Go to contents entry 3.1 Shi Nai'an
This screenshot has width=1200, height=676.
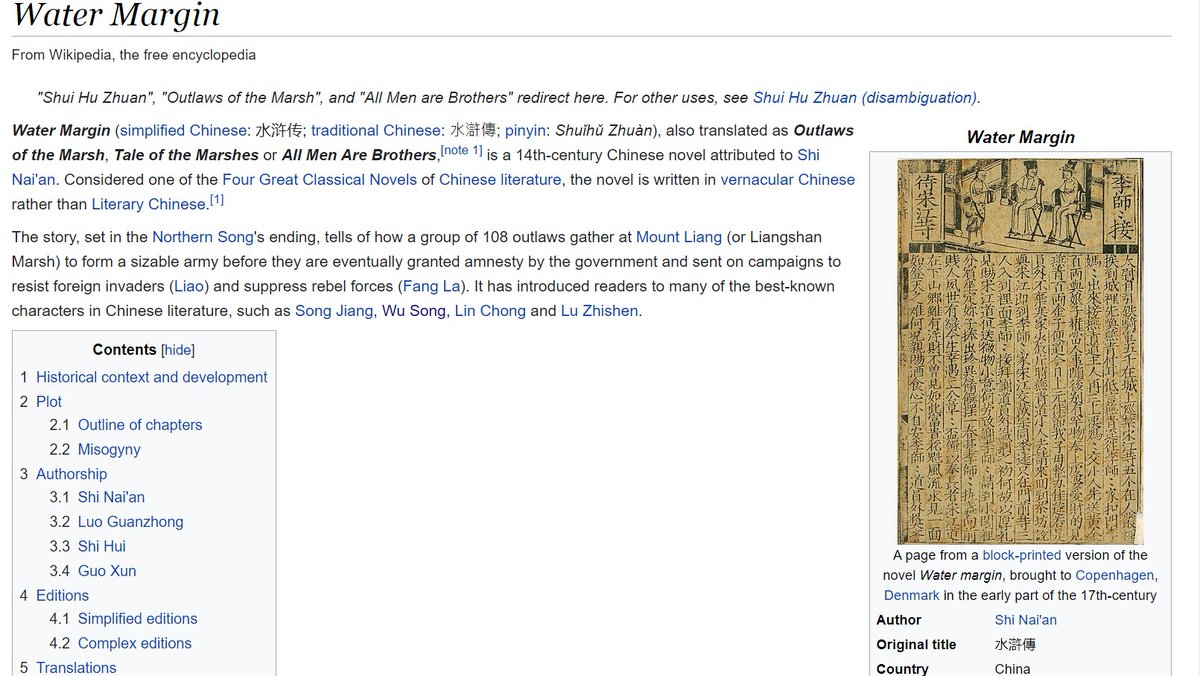click(111, 497)
